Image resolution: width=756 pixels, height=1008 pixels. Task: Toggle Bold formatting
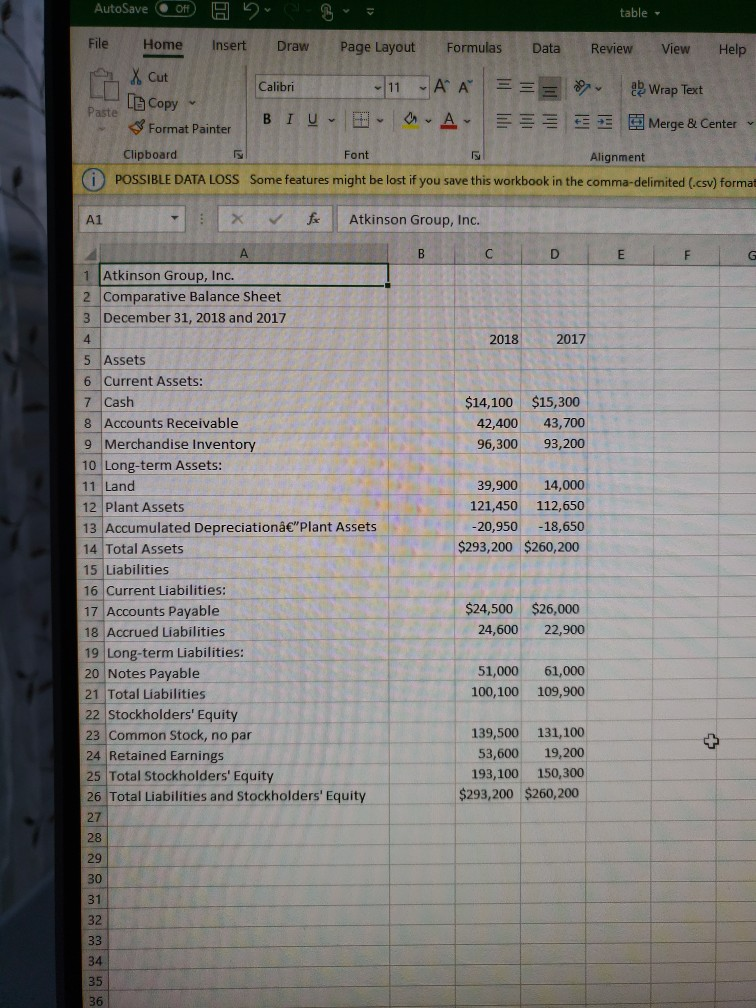pyautogui.click(x=267, y=119)
